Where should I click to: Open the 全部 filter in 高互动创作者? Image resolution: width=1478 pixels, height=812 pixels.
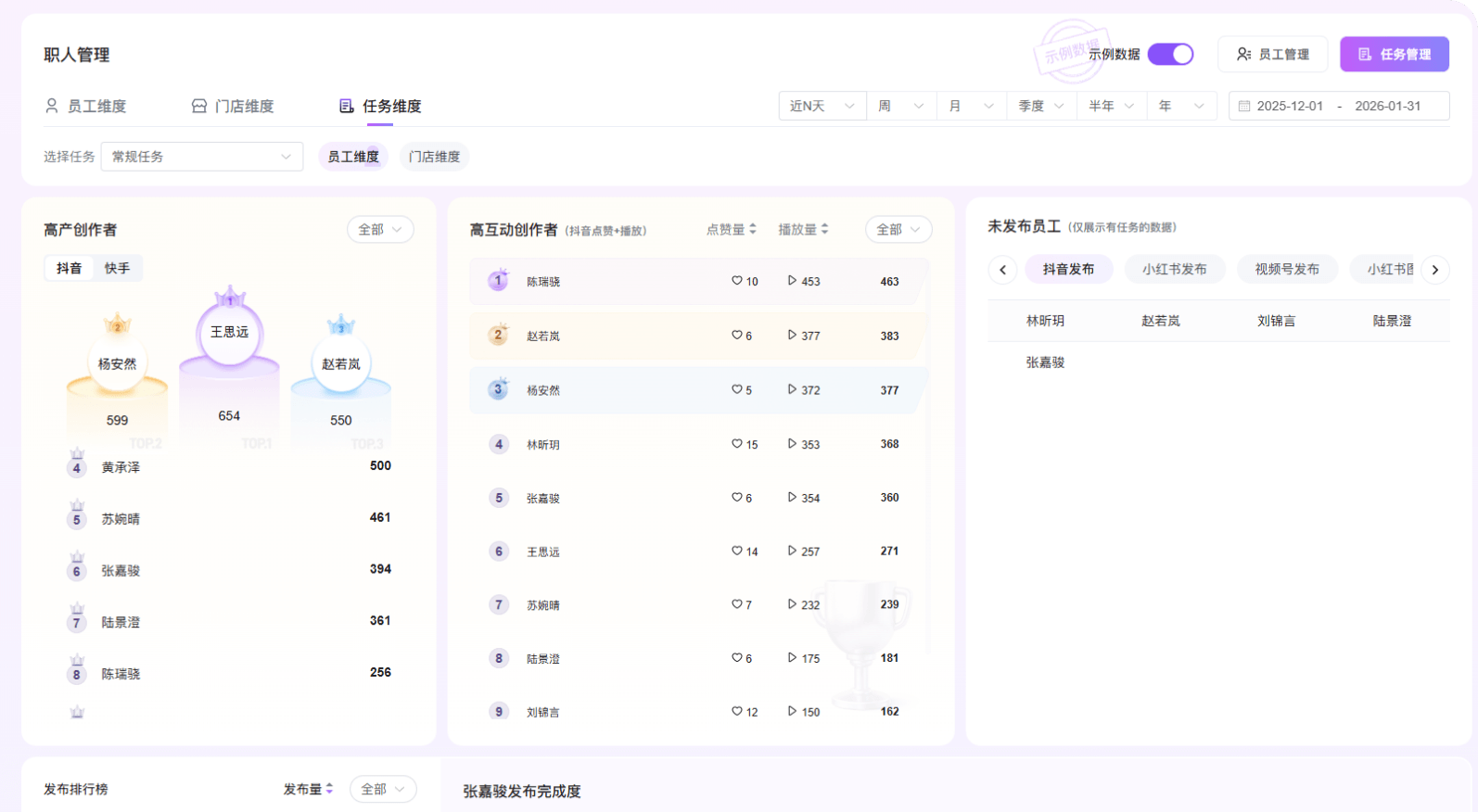click(x=898, y=230)
